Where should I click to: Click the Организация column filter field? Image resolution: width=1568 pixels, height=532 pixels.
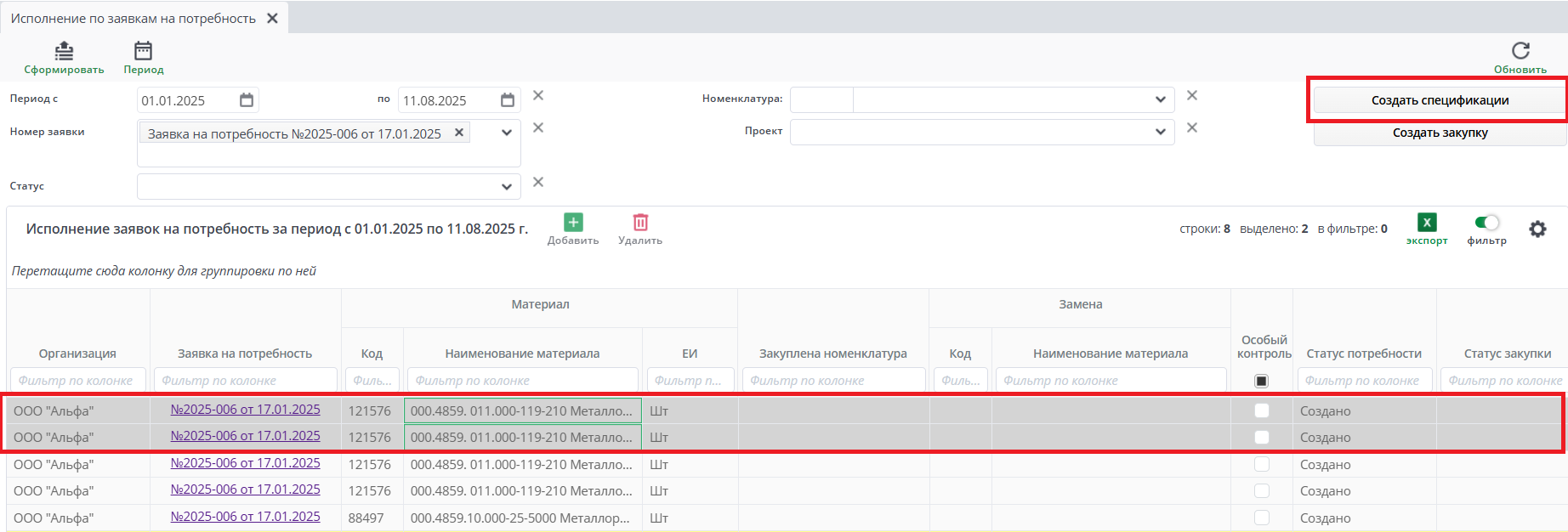click(x=77, y=381)
